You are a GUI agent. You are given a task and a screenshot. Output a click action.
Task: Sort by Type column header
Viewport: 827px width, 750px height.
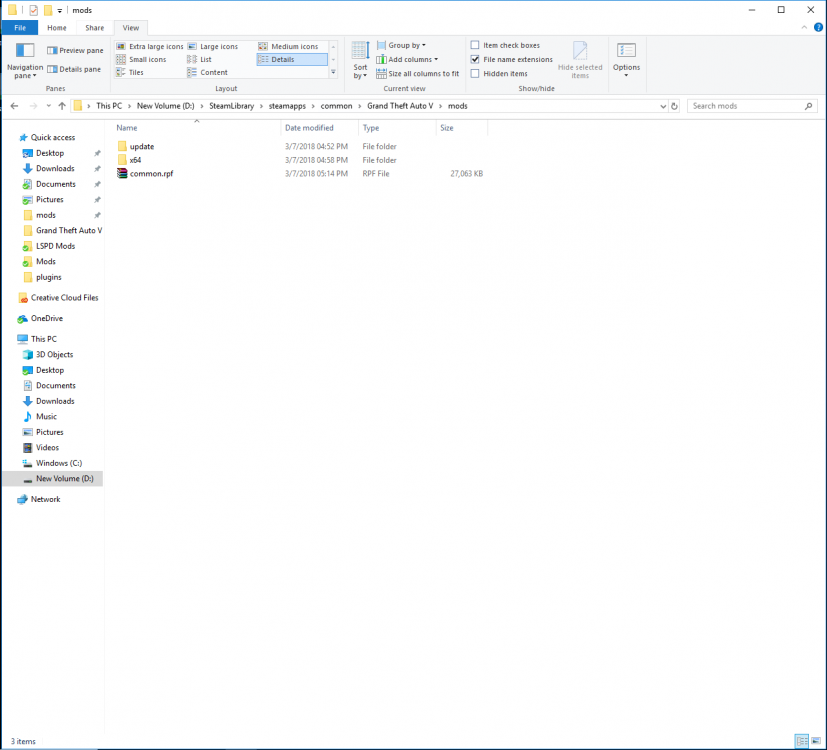397,128
